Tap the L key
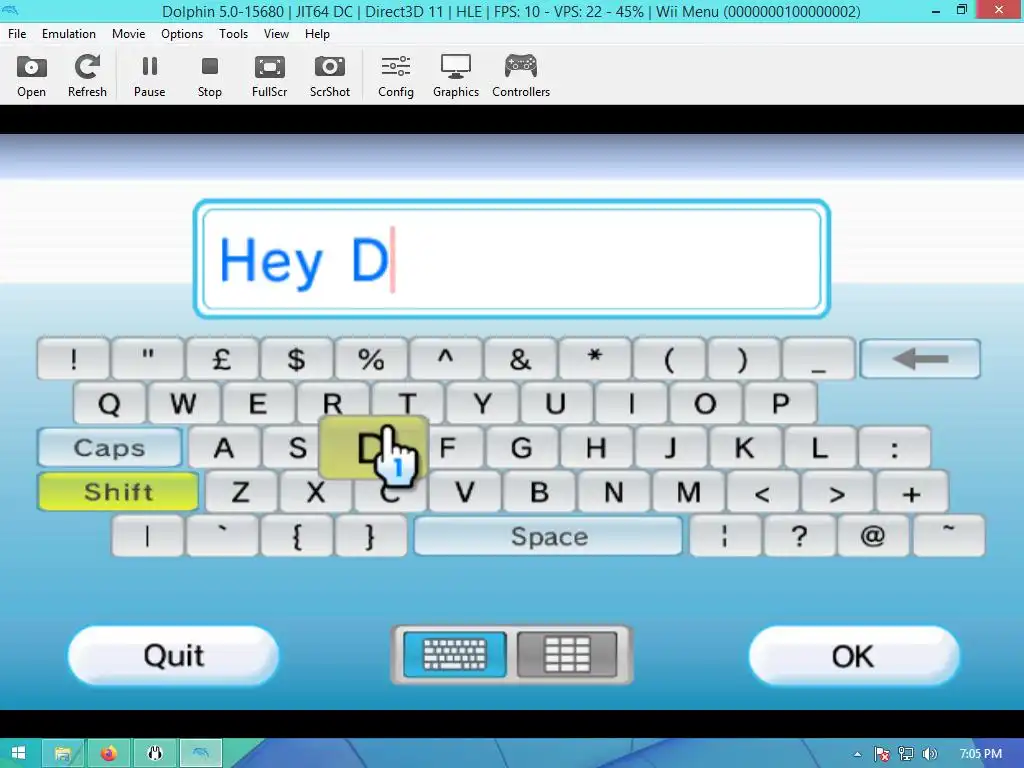1024x768 pixels. tap(820, 447)
